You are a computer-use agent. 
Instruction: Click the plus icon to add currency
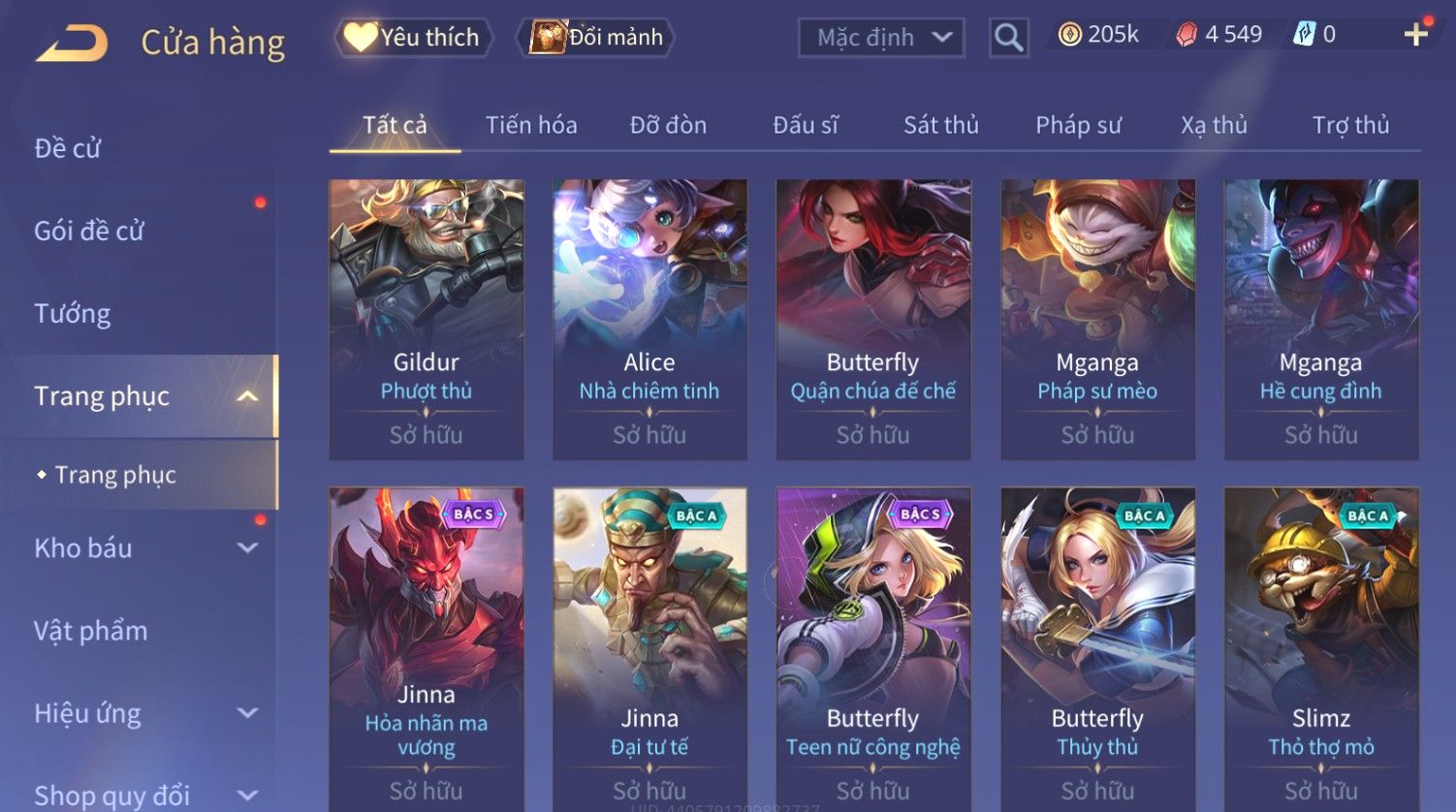click(x=1416, y=35)
